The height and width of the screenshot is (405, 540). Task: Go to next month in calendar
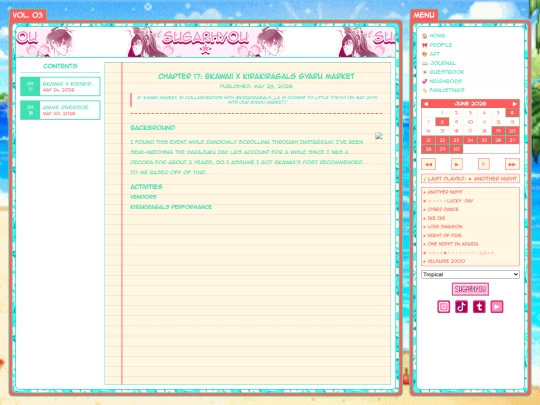click(x=515, y=104)
